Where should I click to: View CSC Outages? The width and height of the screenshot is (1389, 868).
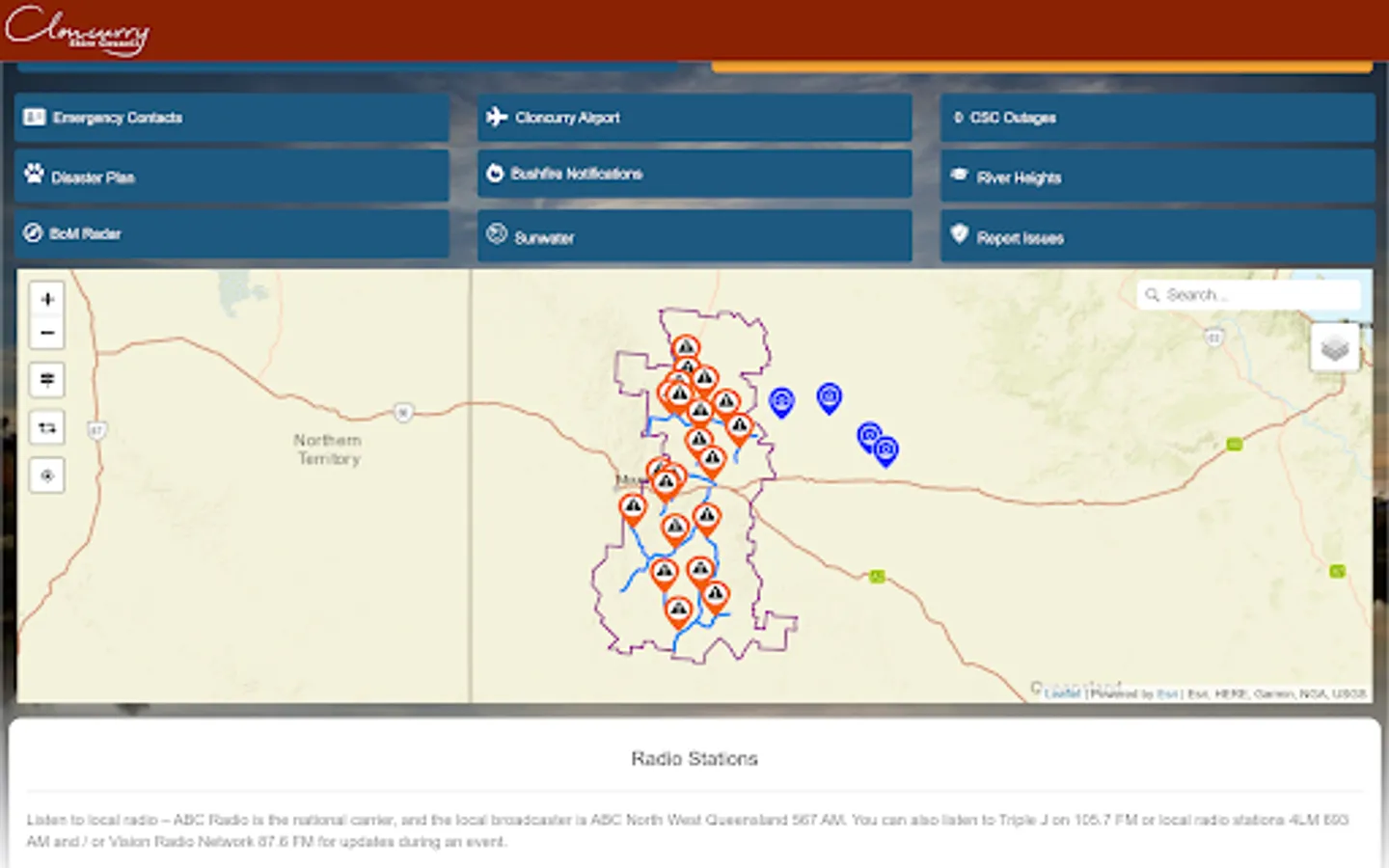pyautogui.click(x=1157, y=118)
